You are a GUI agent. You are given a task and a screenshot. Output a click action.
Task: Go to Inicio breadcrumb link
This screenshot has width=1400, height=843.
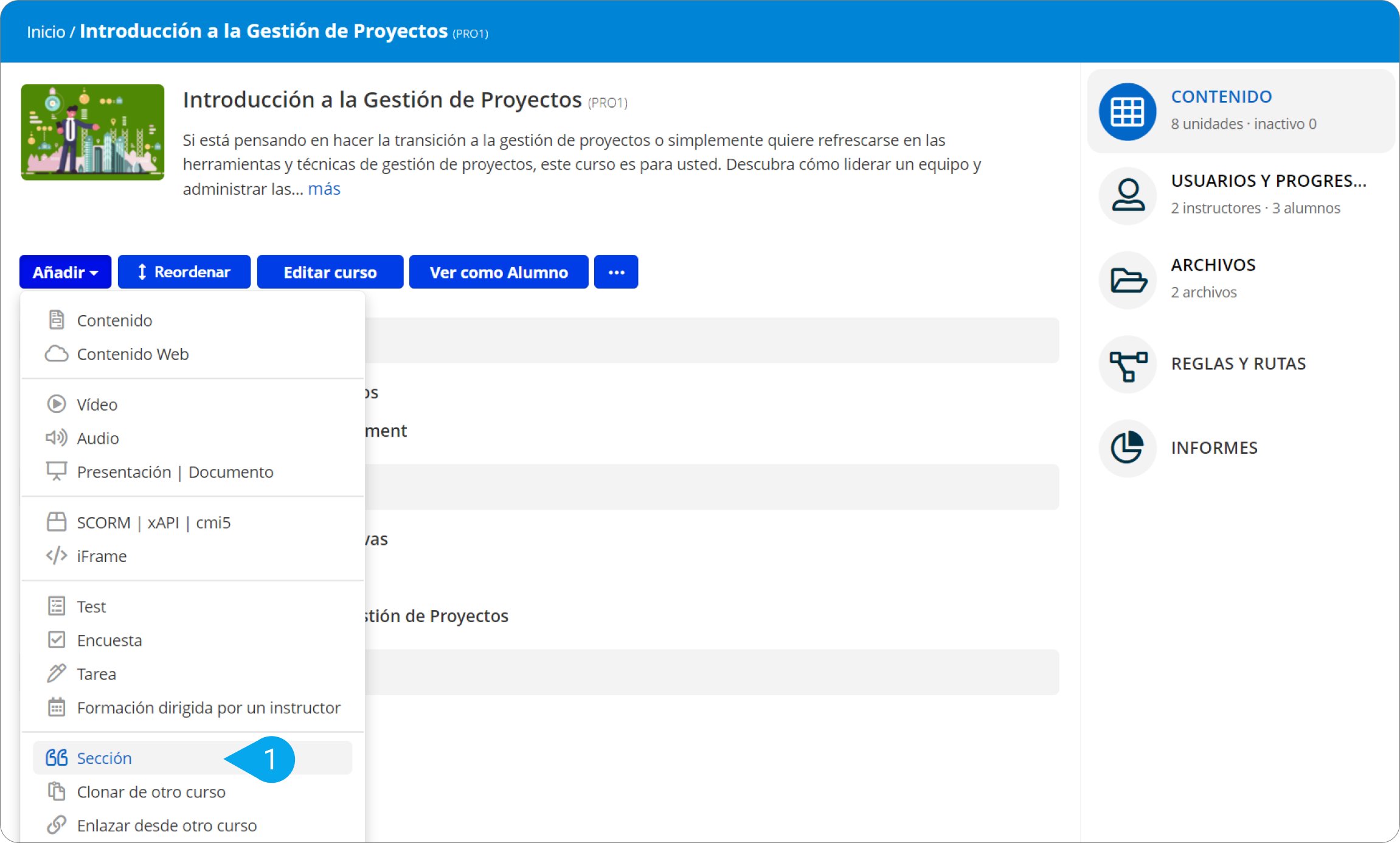pos(46,32)
